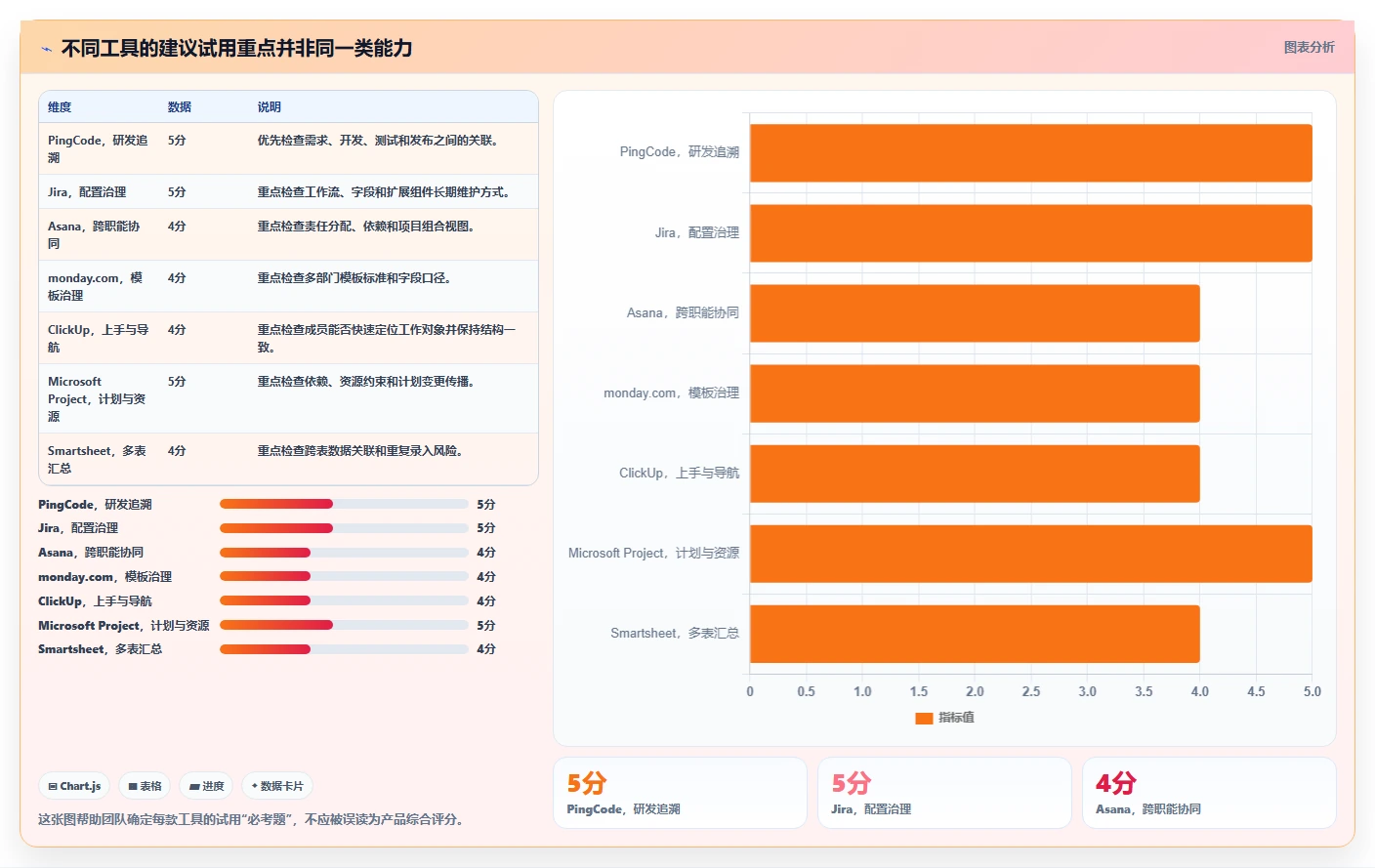Open the 5分 PingCode data card
The width and height of the screenshot is (1375, 868).
[681, 793]
